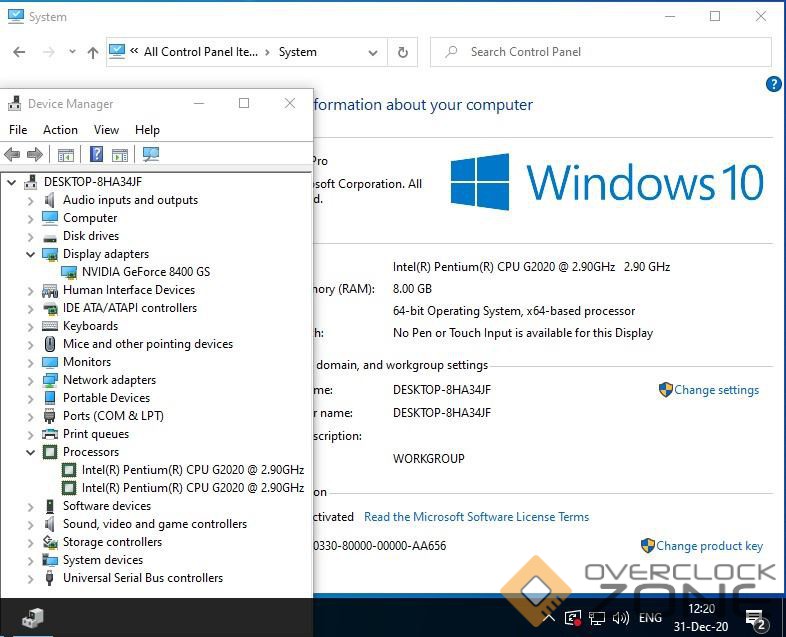Expand the Disk drives category
The image size is (786, 637).
[x=31, y=236]
